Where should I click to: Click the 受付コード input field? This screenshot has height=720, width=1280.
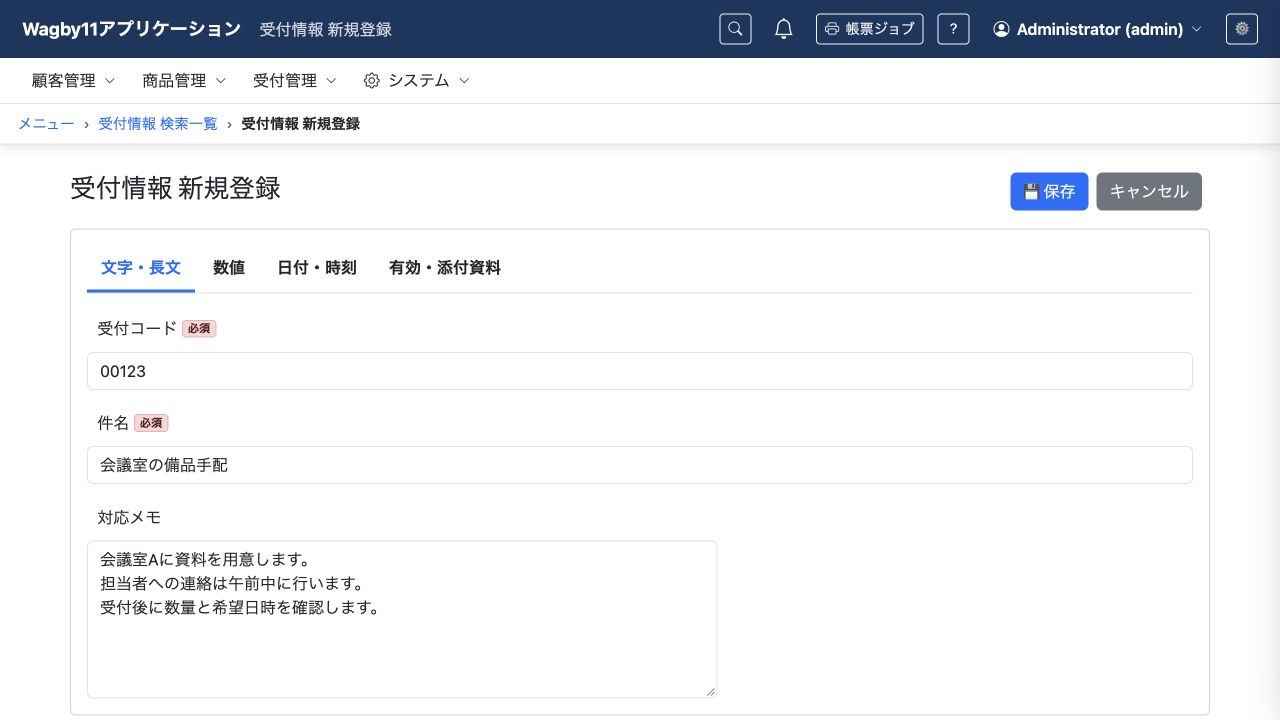[640, 371]
